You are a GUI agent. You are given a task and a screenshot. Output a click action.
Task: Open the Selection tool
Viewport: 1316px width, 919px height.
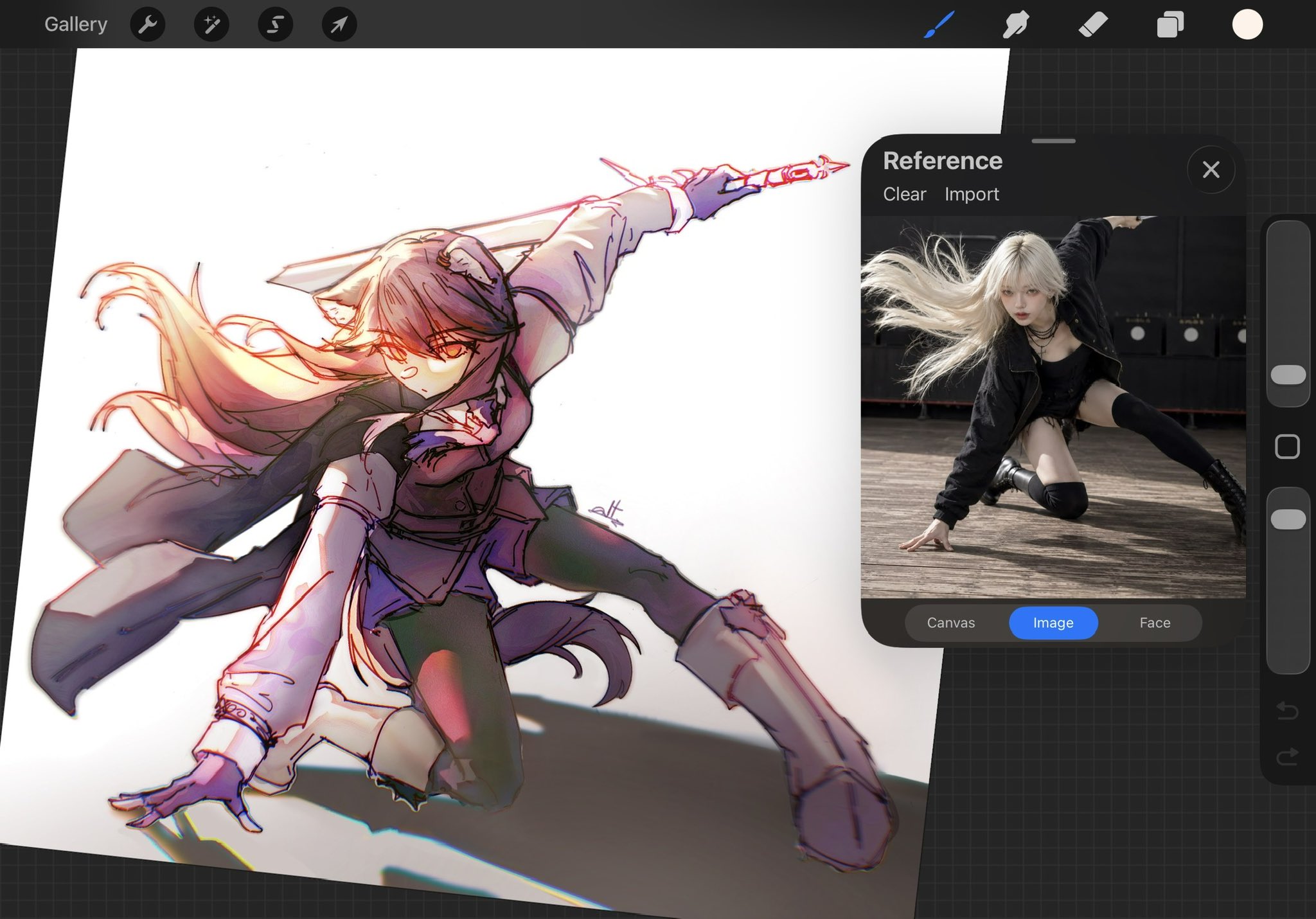[275, 24]
